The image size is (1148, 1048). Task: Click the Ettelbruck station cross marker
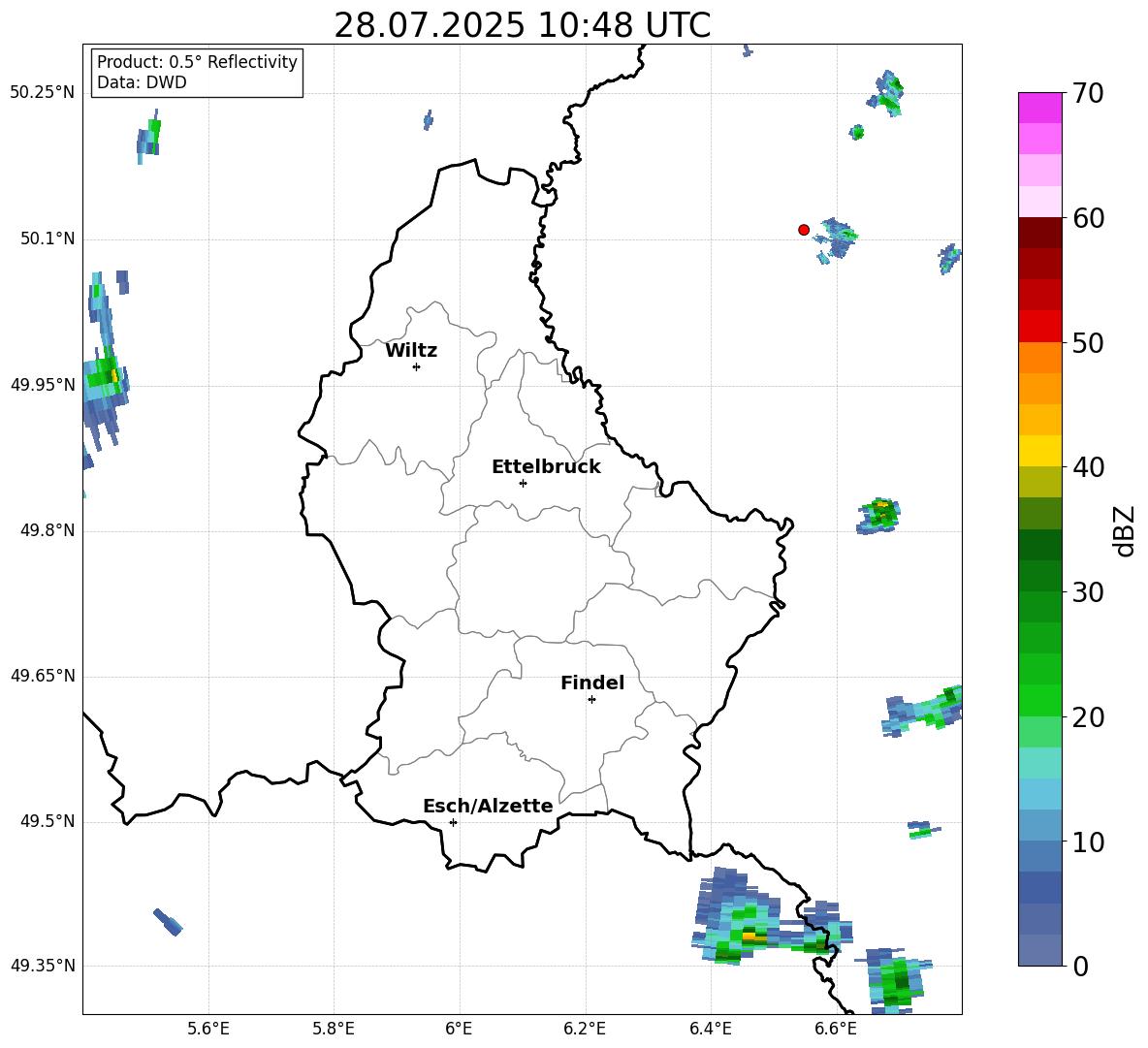coord(523,483)
